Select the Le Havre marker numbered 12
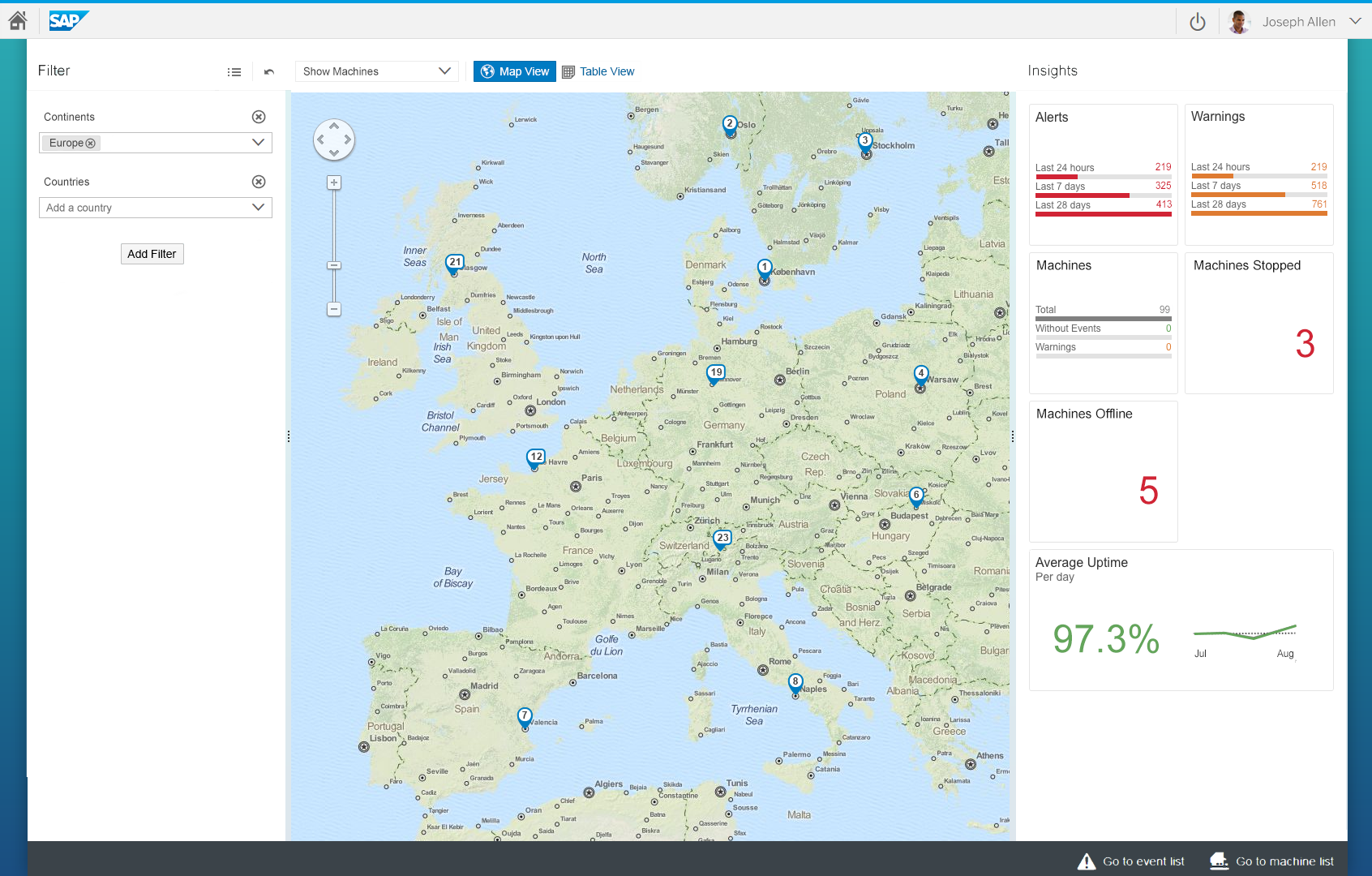The height and width of the screenshot is (876, 1372). 535,458
